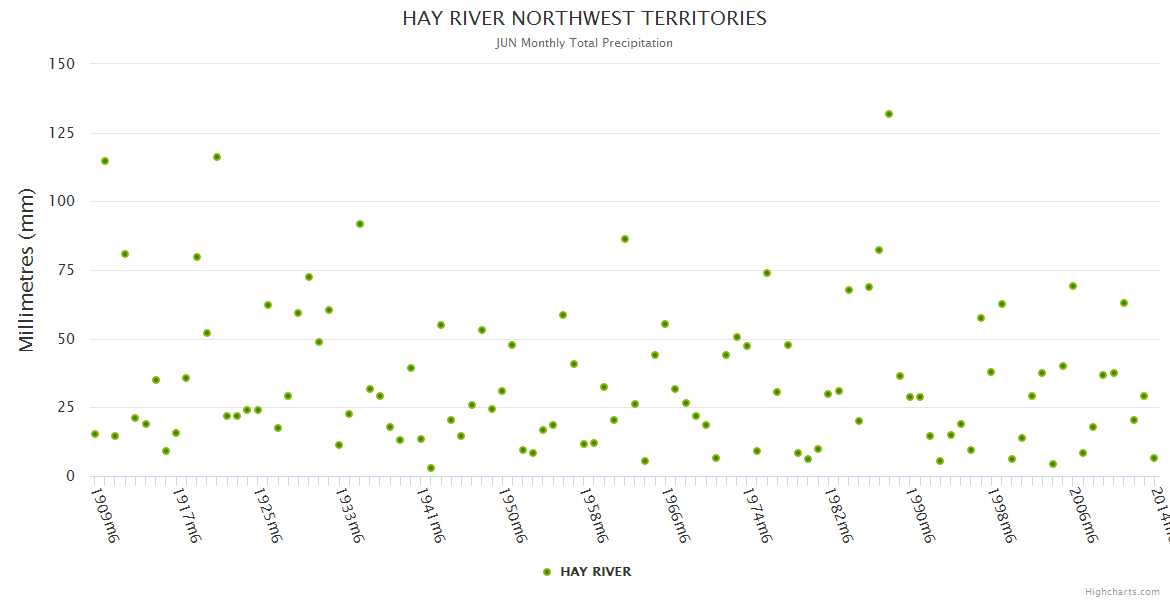The width and height of the screenshot is (1170, 600).
Task: Click the chart title HAY RIVER NORTHWEST TERRITORIES
Action: [584, 18]
